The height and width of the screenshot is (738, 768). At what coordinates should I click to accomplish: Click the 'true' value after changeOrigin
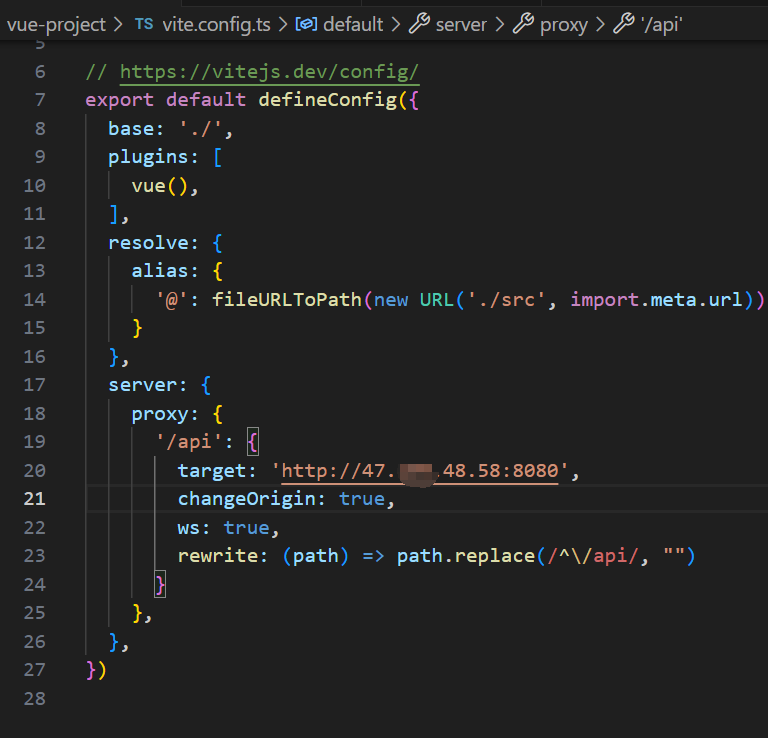[362, 499]
